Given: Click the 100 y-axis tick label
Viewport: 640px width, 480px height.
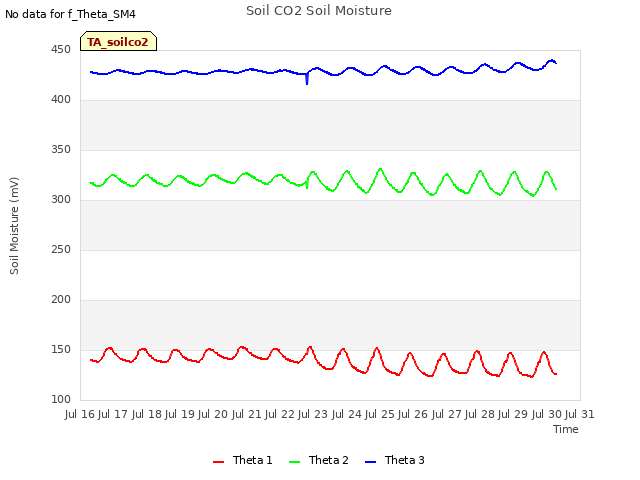Looking at the screenshot, I should (x=61, y=400).
